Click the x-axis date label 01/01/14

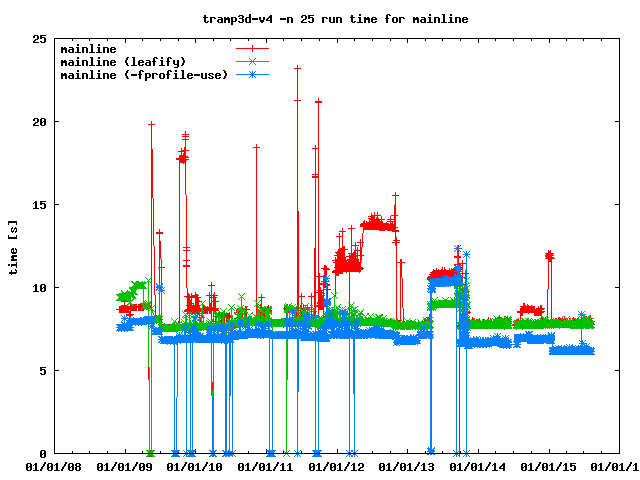point(479,466)
